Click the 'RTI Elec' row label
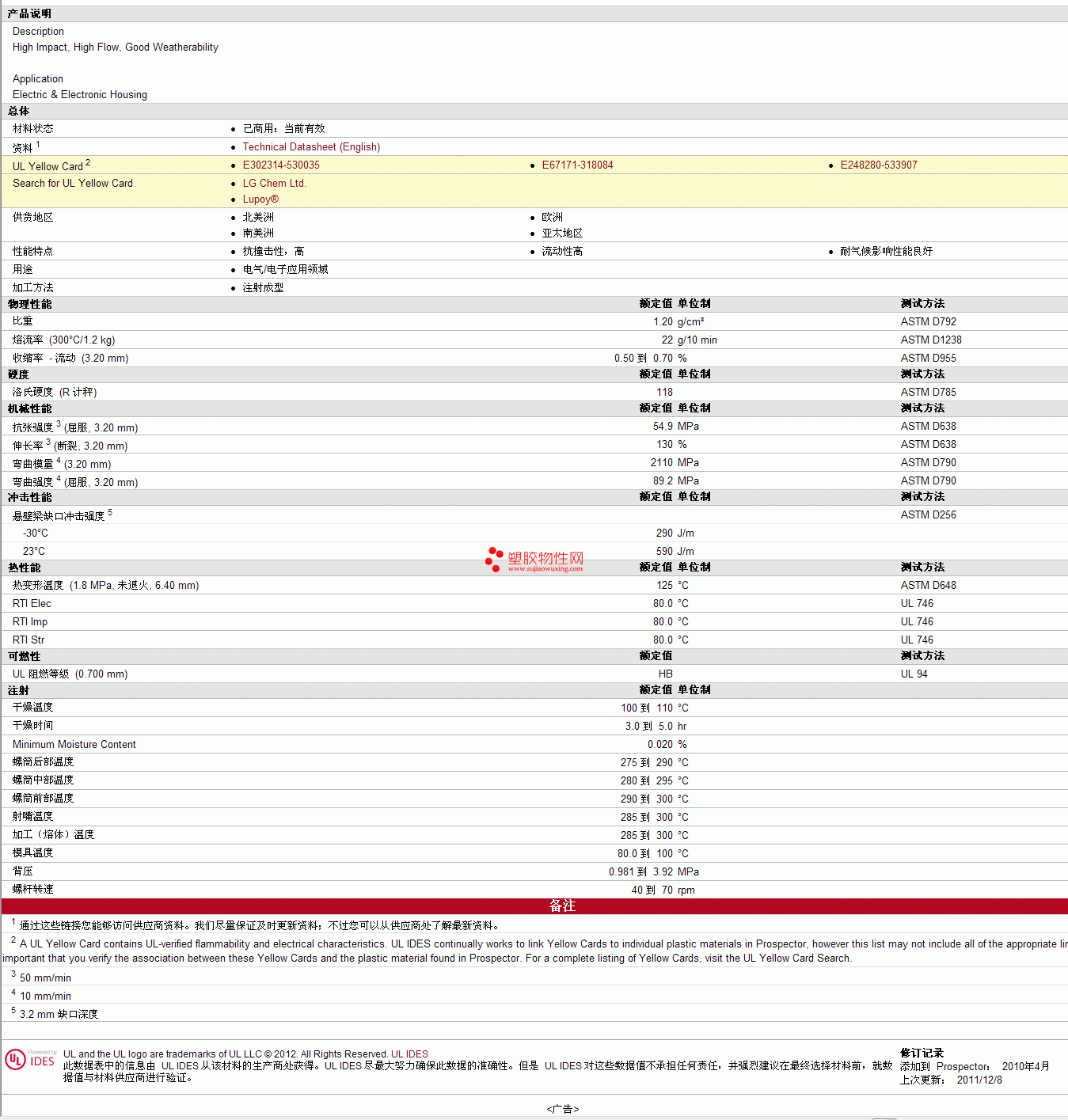This screenshot has width=1068, height=1120. click(x=32, y=604)
